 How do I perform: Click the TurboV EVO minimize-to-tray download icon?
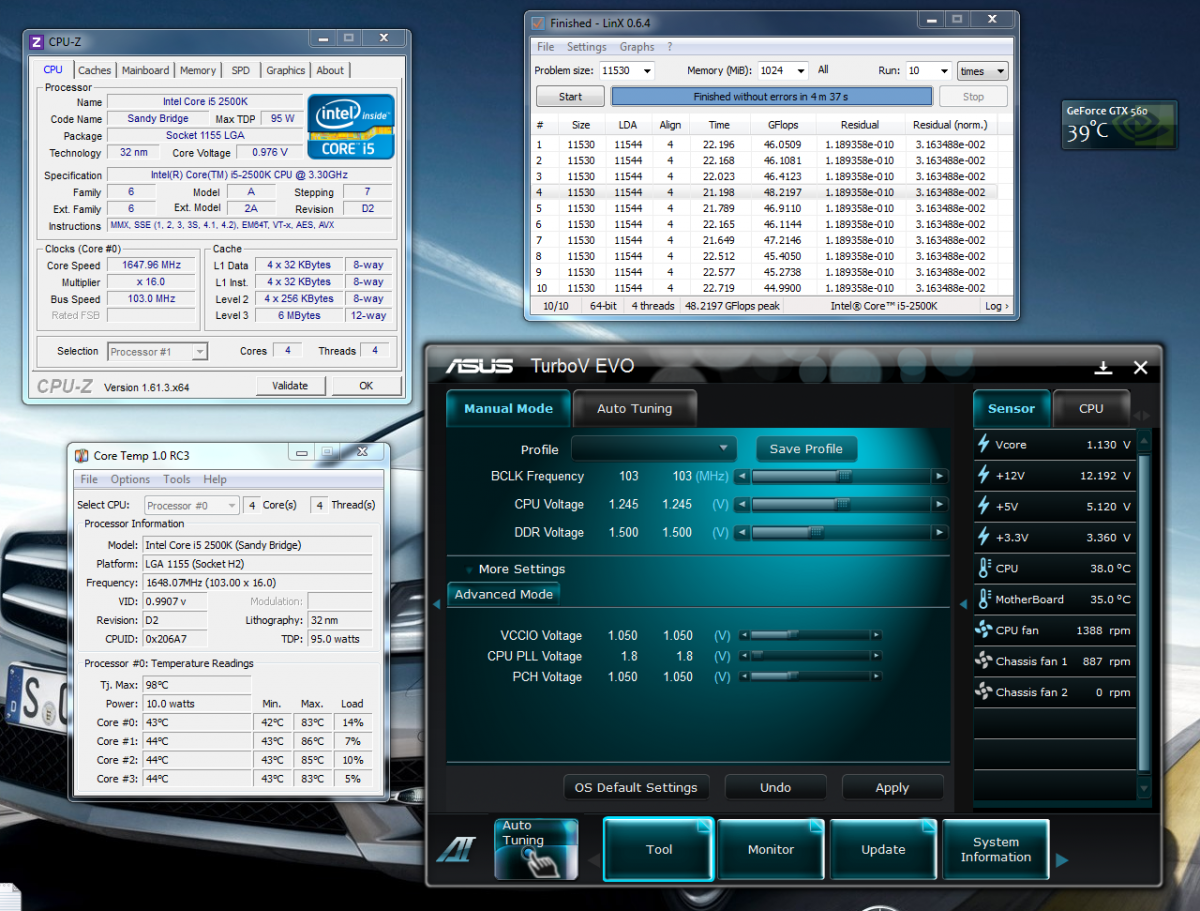1103,367
